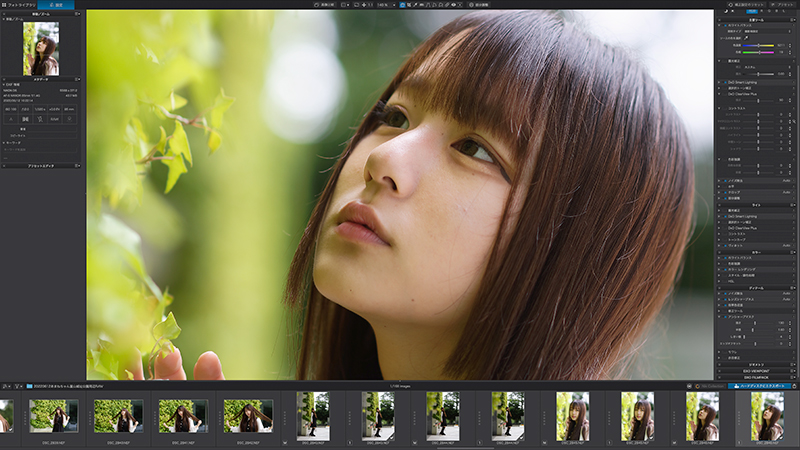The image size is (800, 450).
Task: Click the white balance color picker eyedropper
Action: pos(746,38)
